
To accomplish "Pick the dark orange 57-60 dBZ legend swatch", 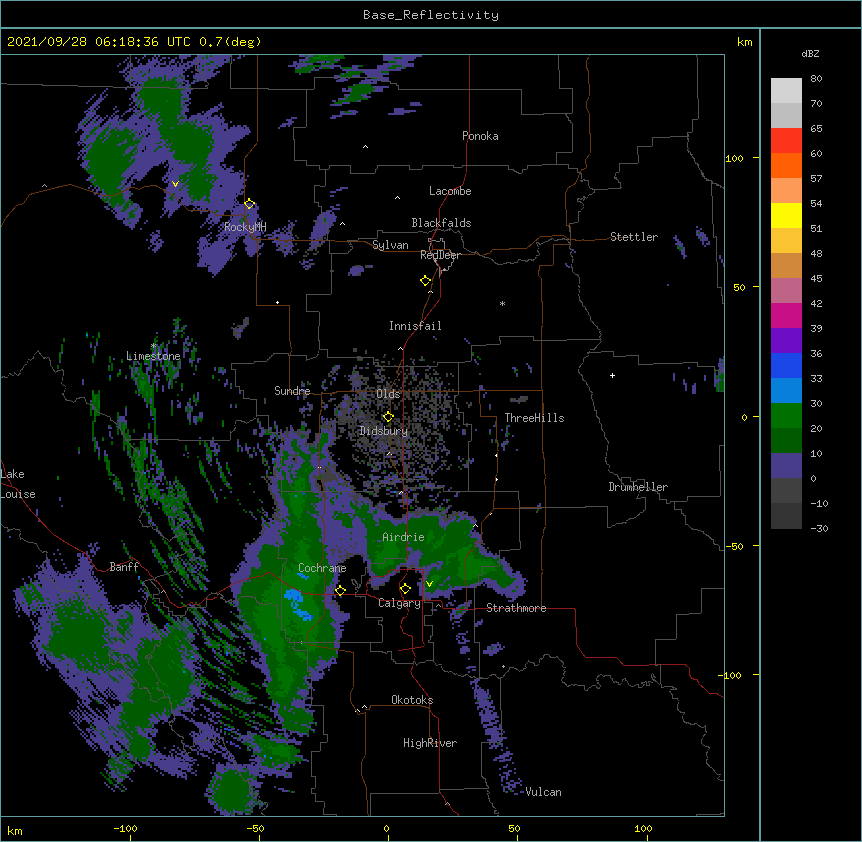I will 786,165.
